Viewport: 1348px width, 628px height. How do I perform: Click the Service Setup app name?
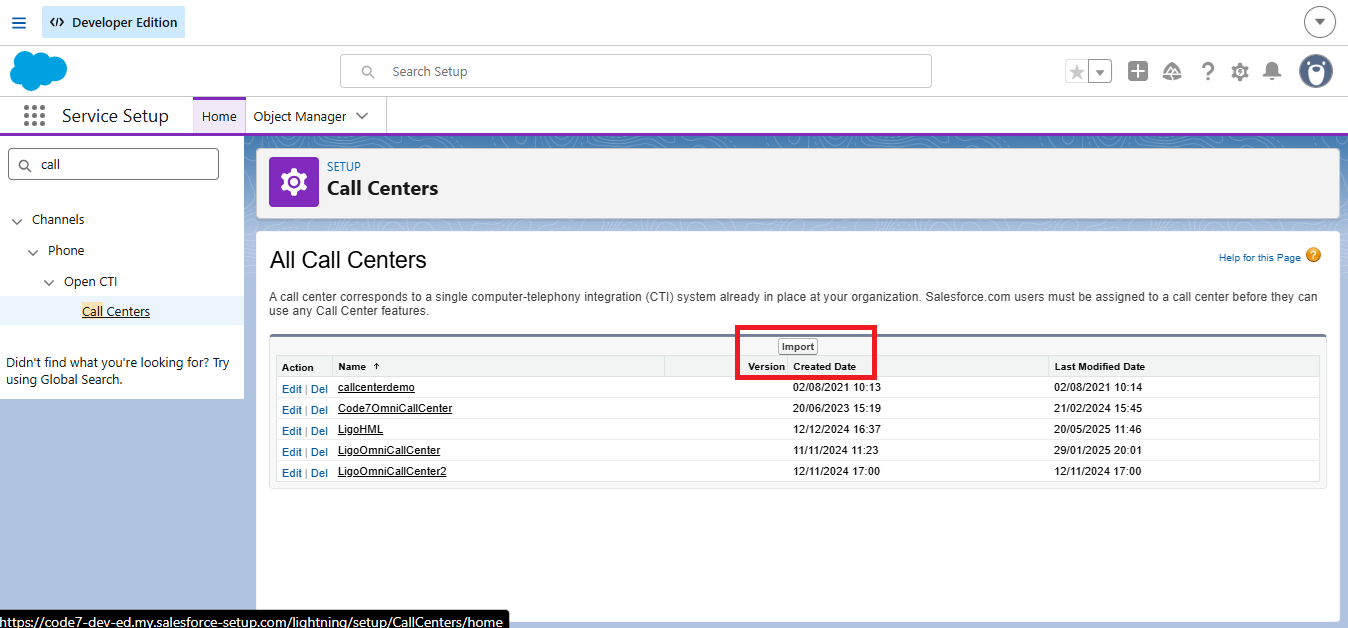pyautogui.click(x=115, y=116)
